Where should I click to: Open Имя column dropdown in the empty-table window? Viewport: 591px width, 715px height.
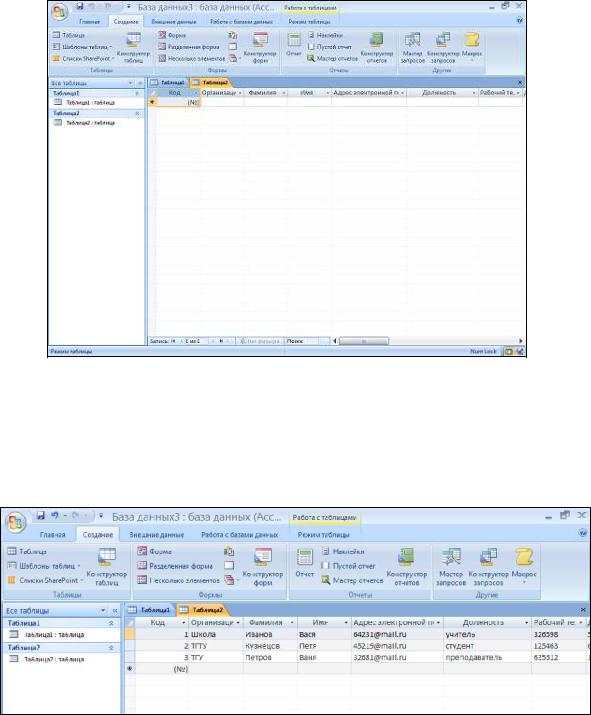(x=327, y=93)
